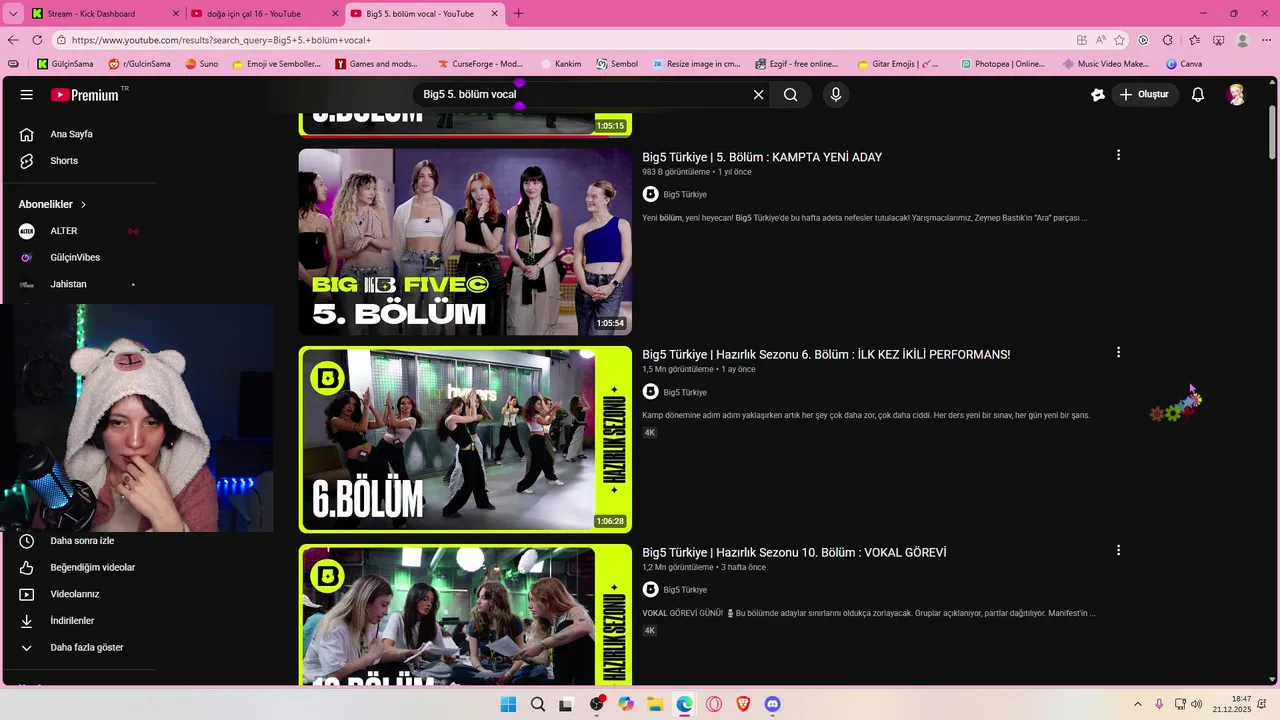The height and width of the screenshot is (720, 1280).
Task: Start voice search with microphone icon
Action: (836, 94)
